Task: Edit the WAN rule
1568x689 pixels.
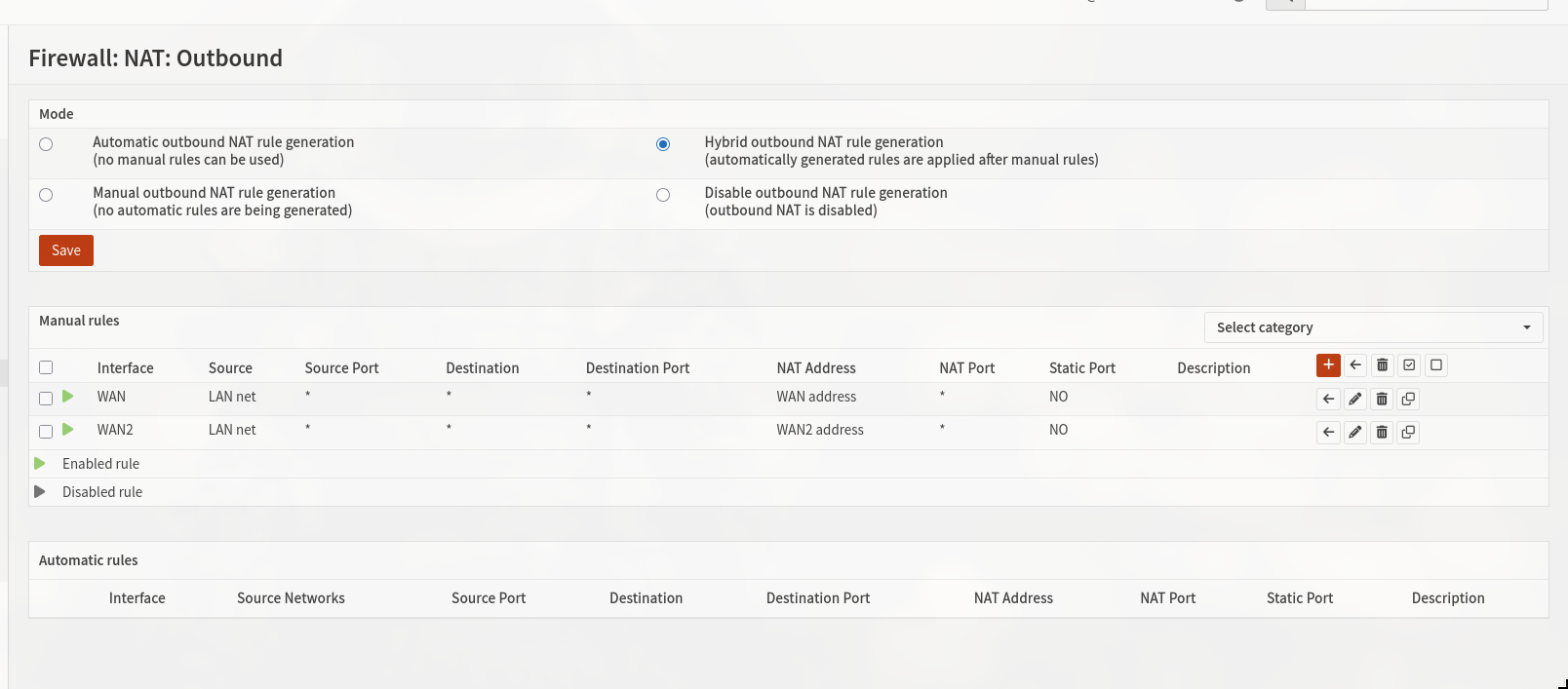Action: point(1355,399)
